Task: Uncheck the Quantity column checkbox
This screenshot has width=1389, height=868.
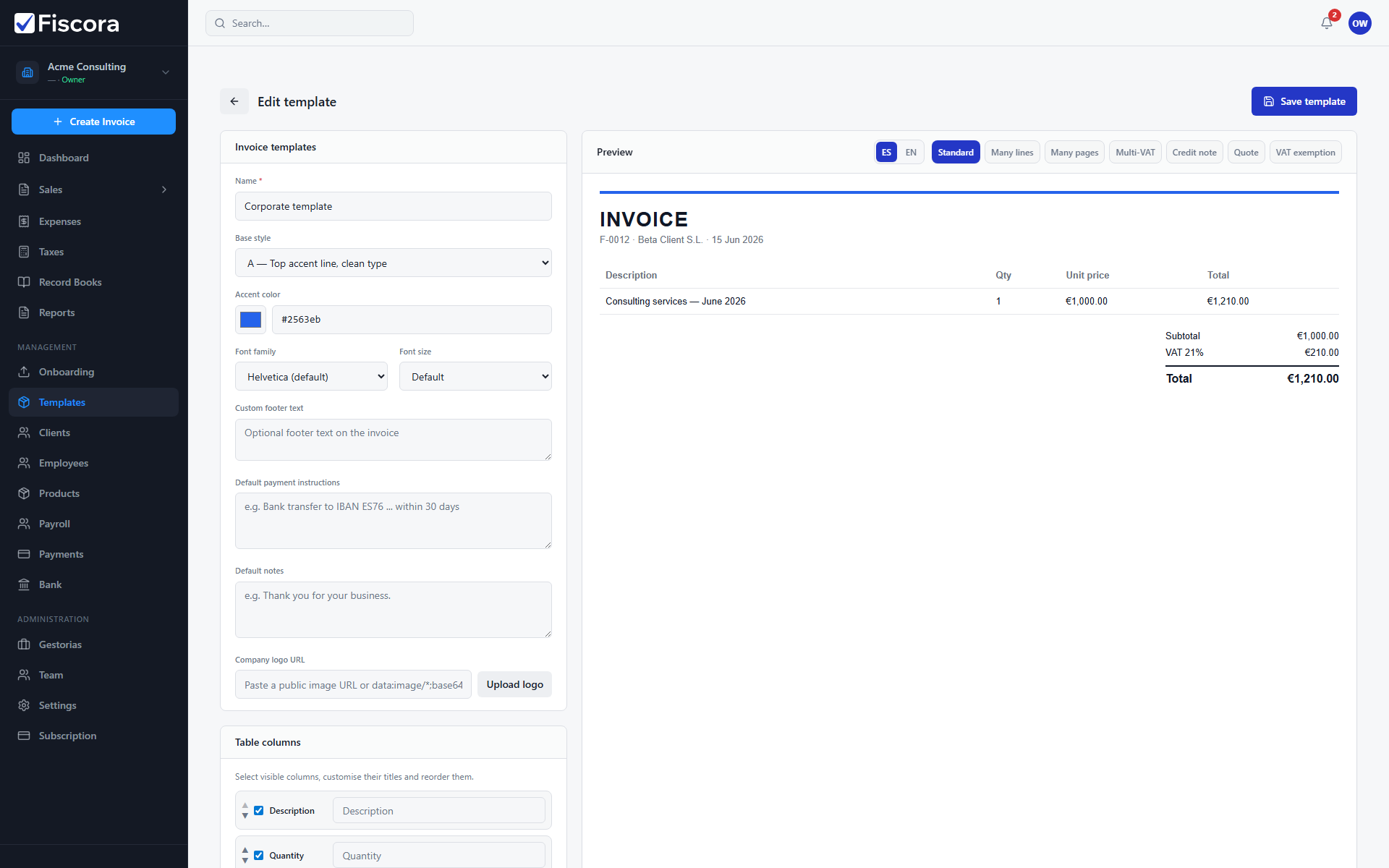Action: coord(258,856)
